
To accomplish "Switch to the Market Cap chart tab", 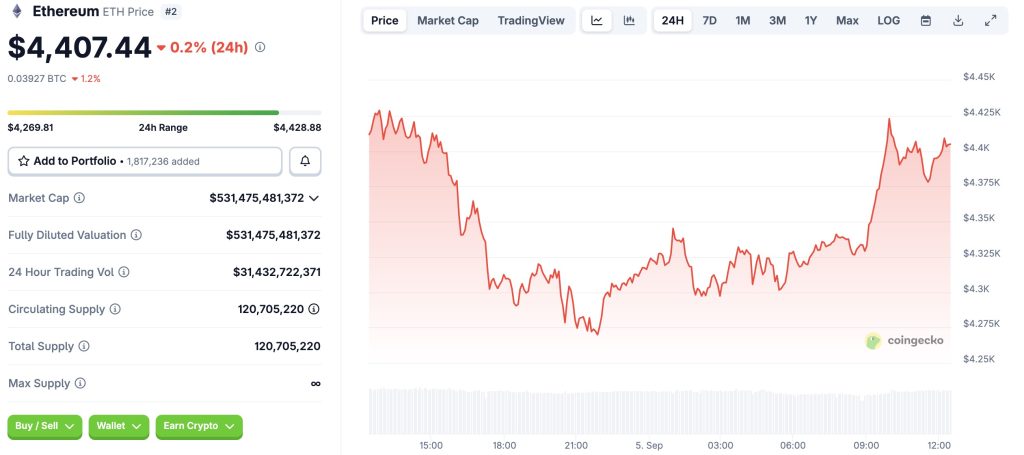I will pos(448,20).
